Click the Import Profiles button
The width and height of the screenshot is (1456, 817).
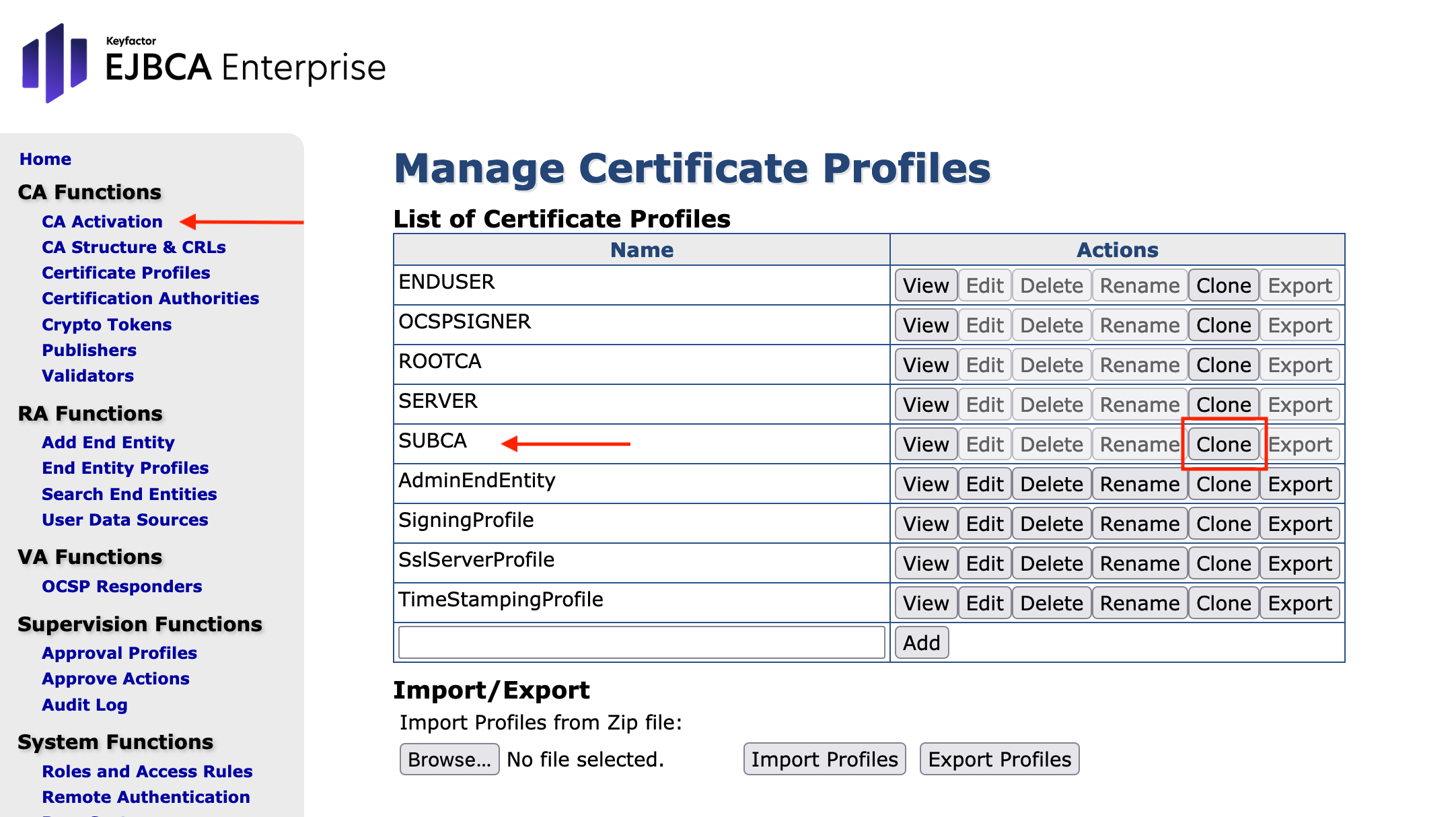click(x=824, y=759)
